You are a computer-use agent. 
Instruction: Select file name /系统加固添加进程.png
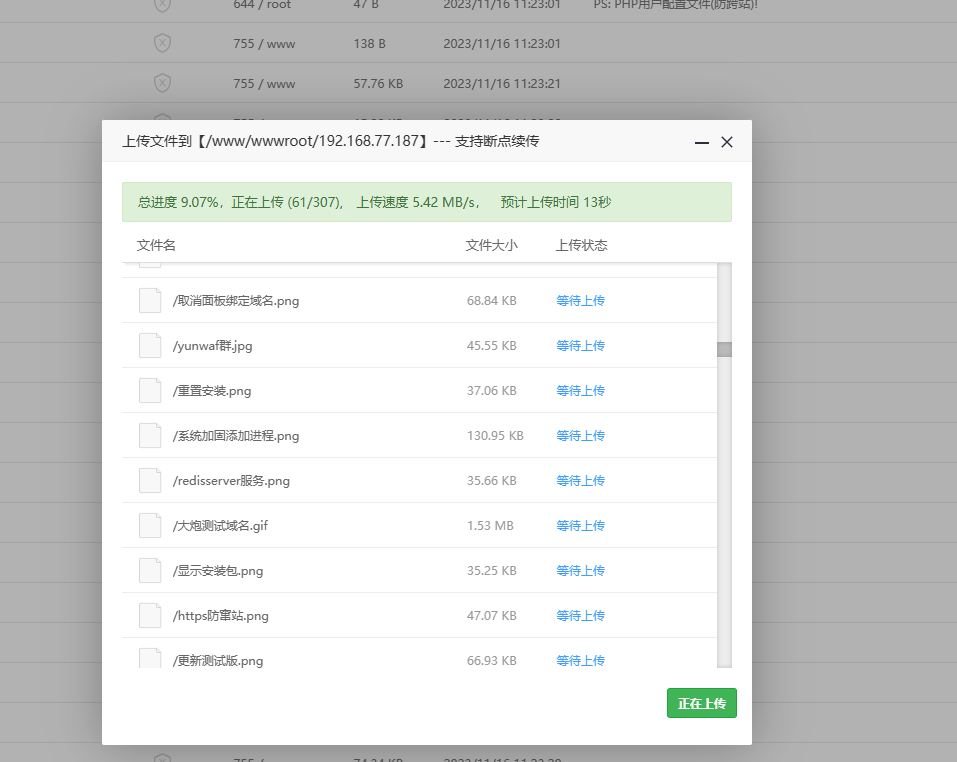point(236,436)
